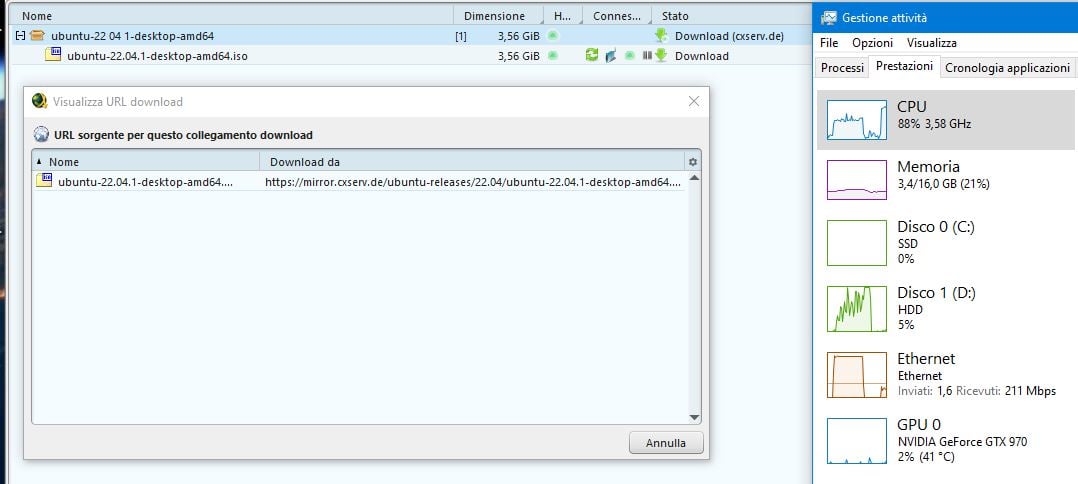Sort the download list by Stato
1078x484 pixels.
tap(731, 16)
